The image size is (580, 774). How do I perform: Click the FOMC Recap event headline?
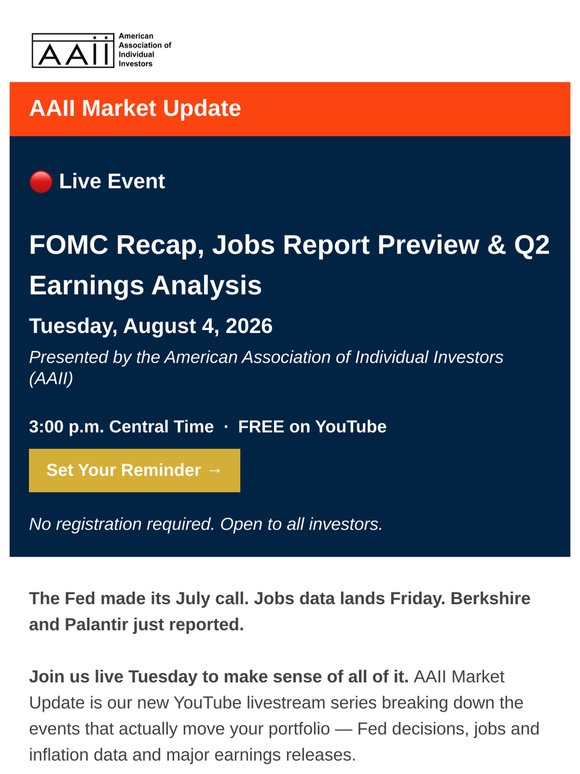289,265
